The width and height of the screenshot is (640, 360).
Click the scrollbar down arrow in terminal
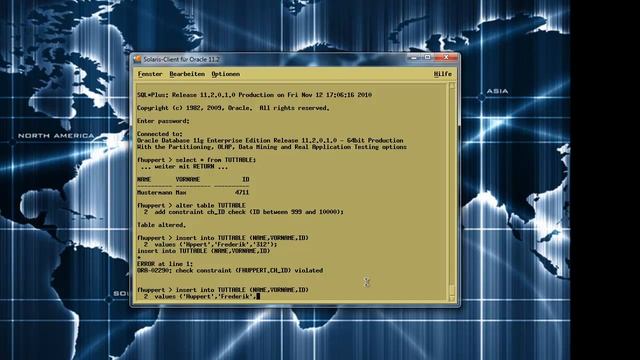tap(452, 298)
